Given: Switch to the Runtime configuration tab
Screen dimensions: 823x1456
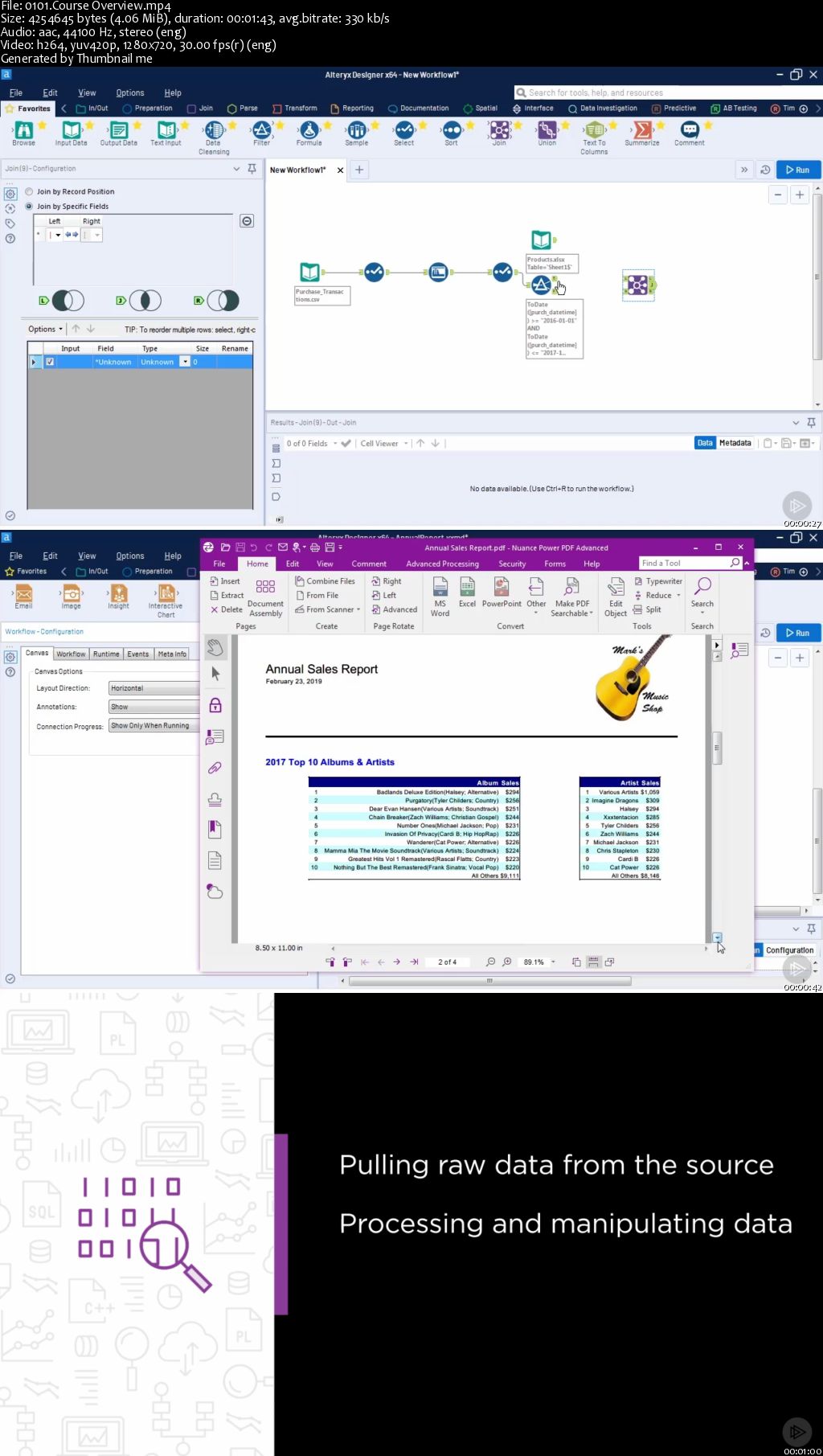Looking at the screenshot, I should pyautogui.click(x=106, y=654).
